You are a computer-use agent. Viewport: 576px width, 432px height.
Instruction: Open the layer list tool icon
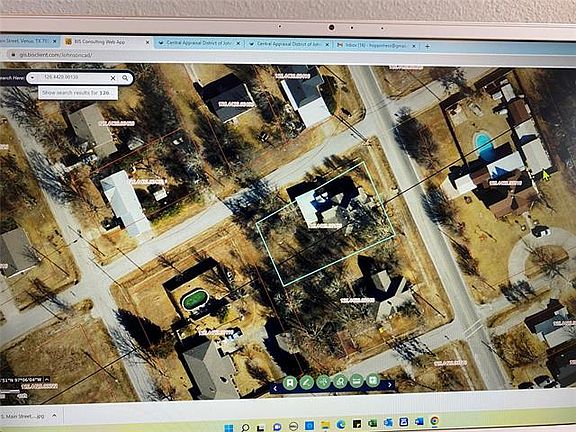coord(356,381)
